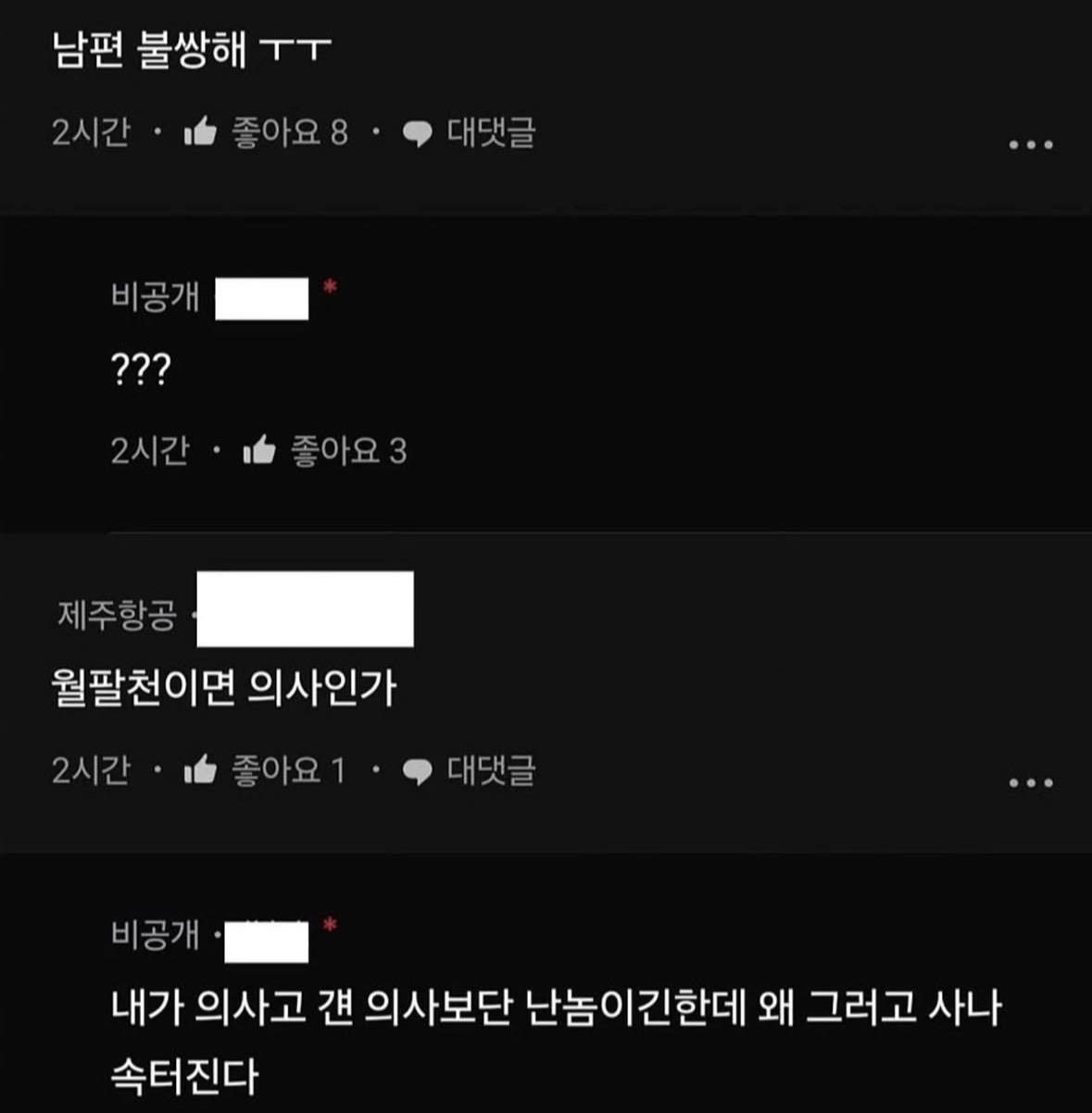
Task: Tap thumbs-up icon on '월팔천이면 의사인가' comment
Action: coord(200,770)
